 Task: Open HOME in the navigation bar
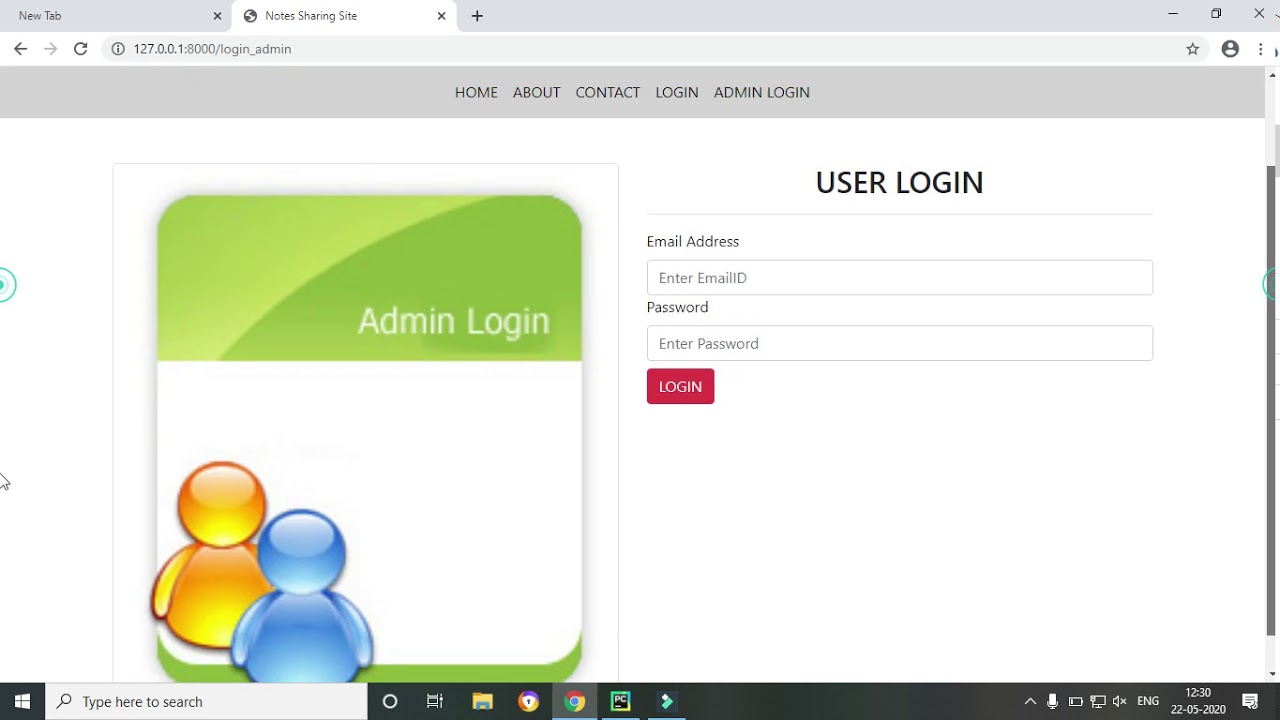(x=476, y=92)
